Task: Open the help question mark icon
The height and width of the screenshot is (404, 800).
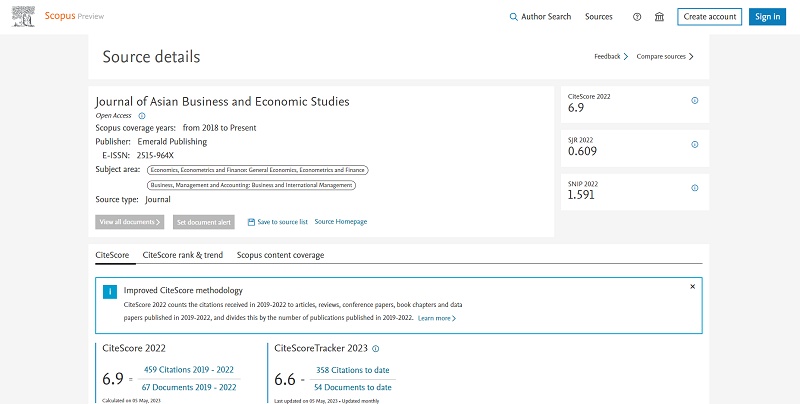Action: click(x=637, y=17)
